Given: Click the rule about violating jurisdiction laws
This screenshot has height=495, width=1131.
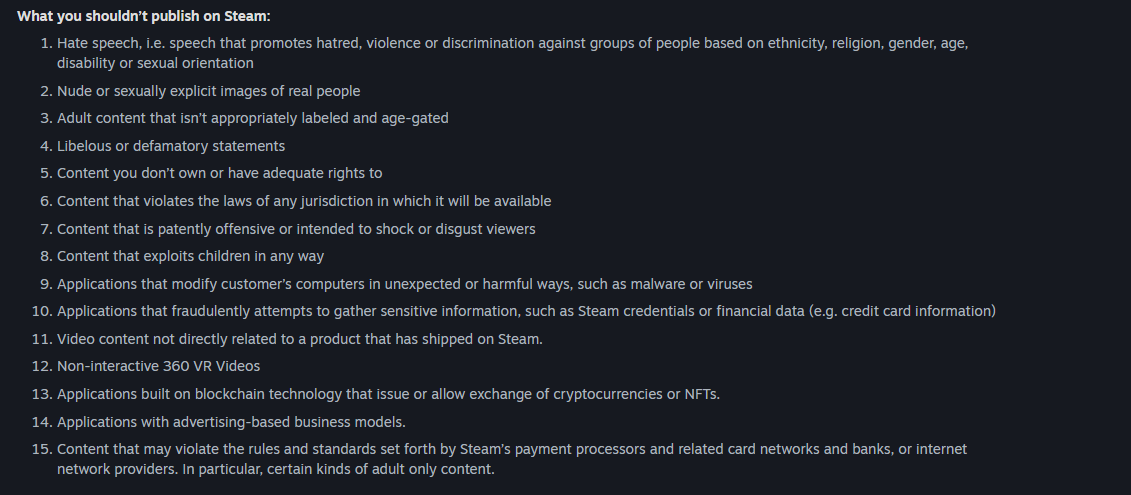Looking at the screenshot, I should 304,201.
